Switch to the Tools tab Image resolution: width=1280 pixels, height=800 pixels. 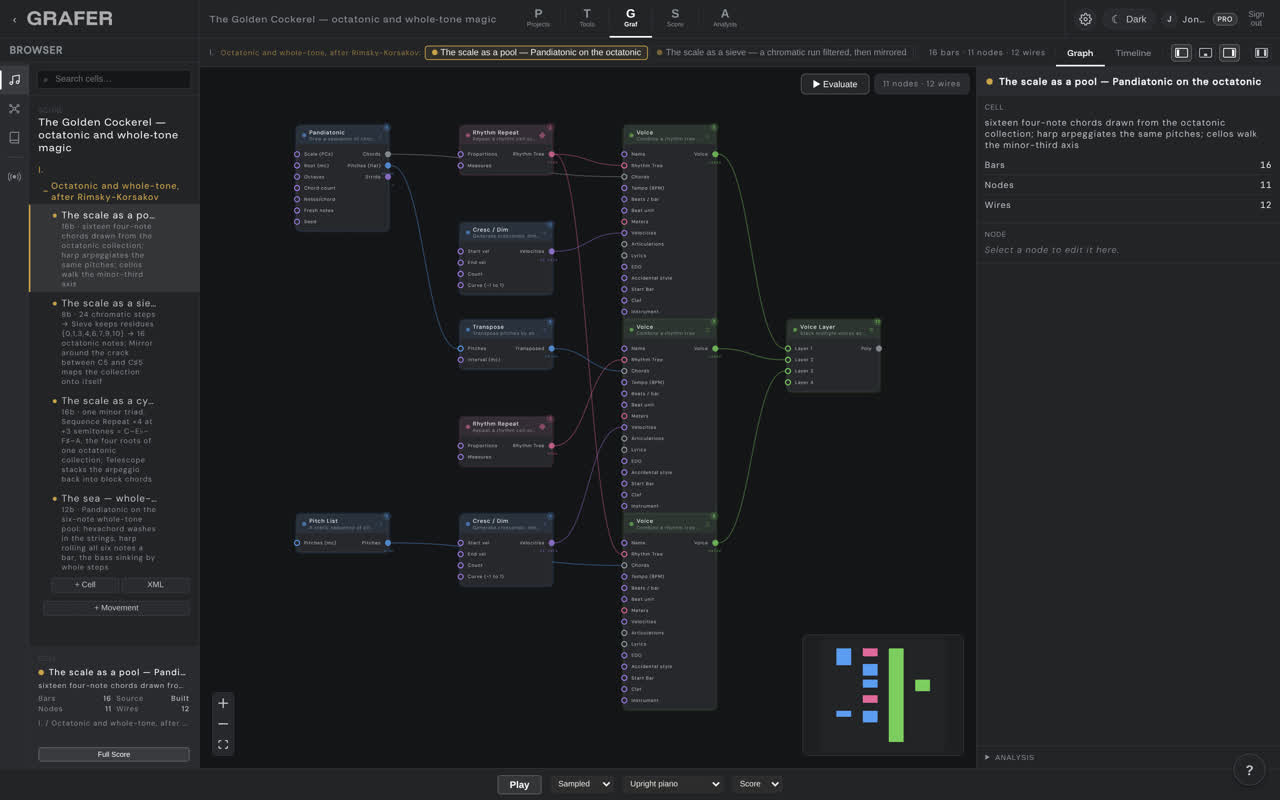pyautogui.click(x=586, y=18)
